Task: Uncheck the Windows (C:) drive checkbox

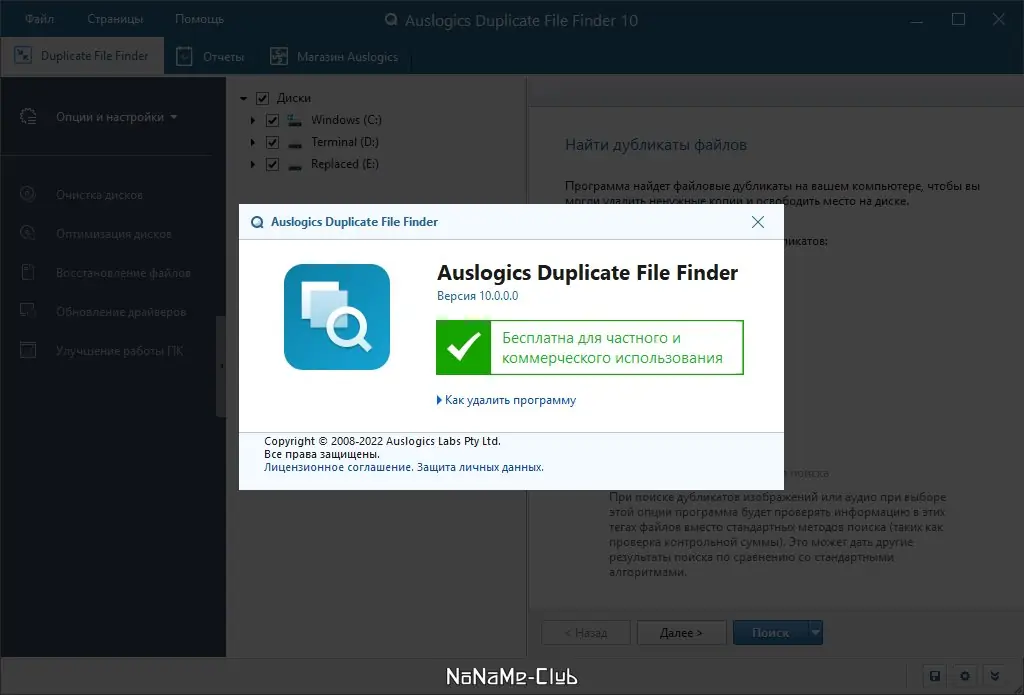Action: click(272, 120)
